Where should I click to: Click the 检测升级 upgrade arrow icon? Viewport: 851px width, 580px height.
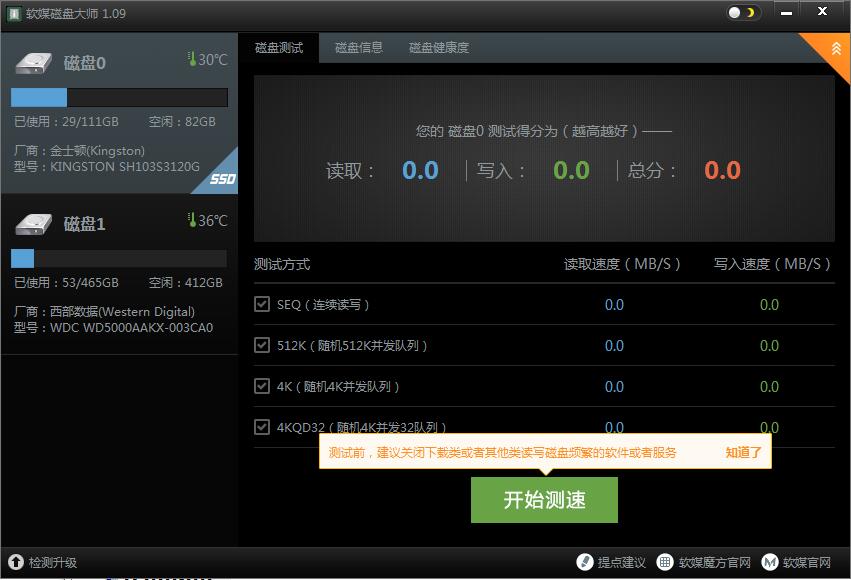pos(18,562)
